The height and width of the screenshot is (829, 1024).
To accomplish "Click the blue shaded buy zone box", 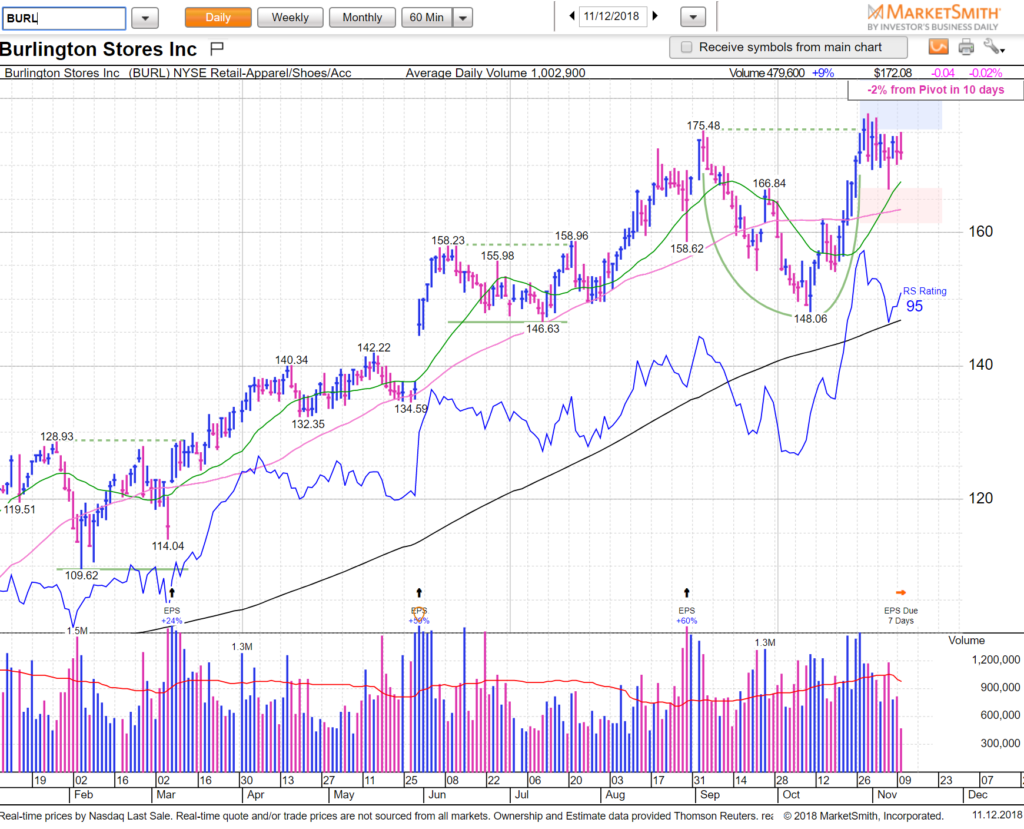I will coord(901,115).
